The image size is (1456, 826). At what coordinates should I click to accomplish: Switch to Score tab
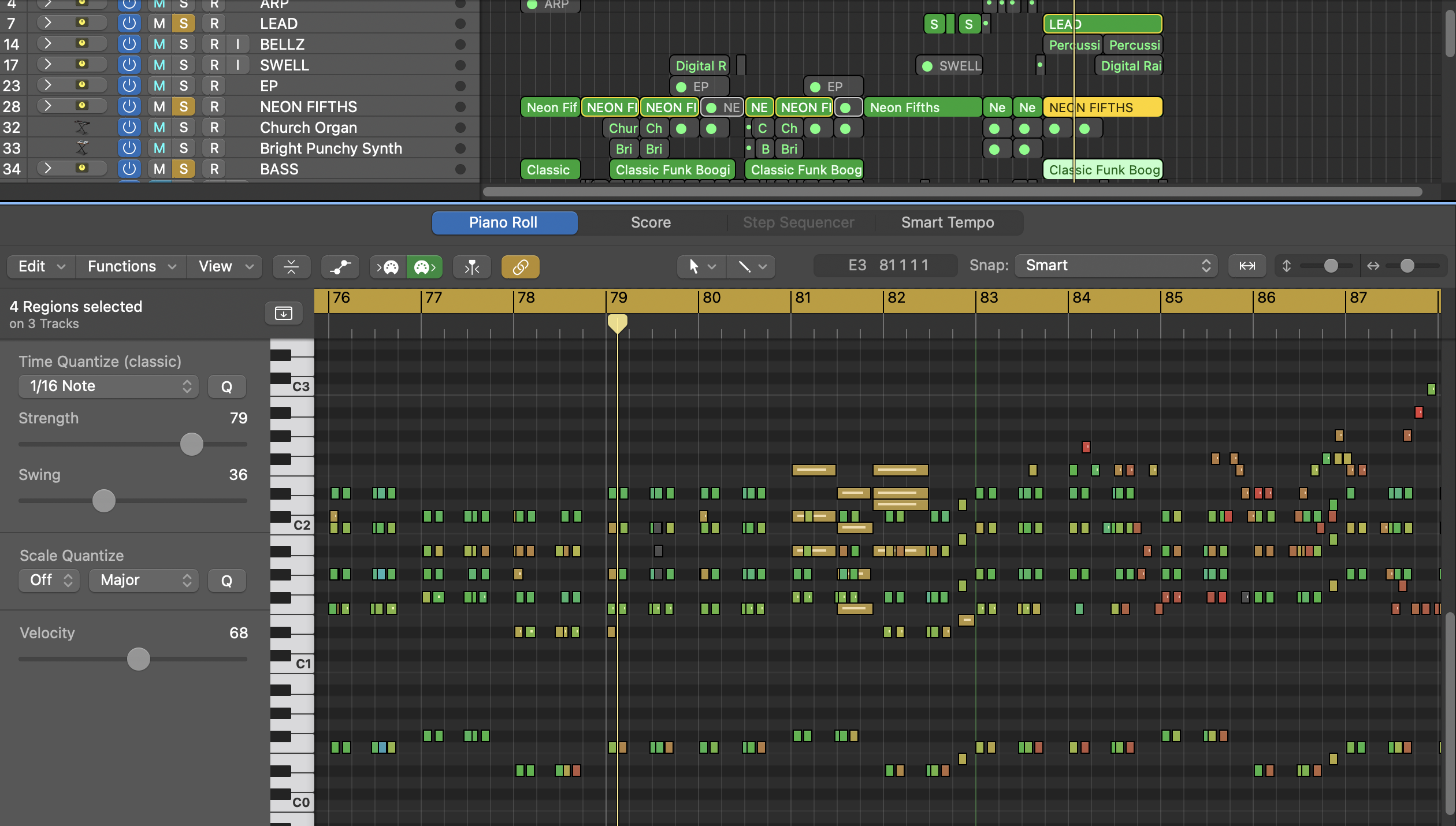[x=651, y=222]
